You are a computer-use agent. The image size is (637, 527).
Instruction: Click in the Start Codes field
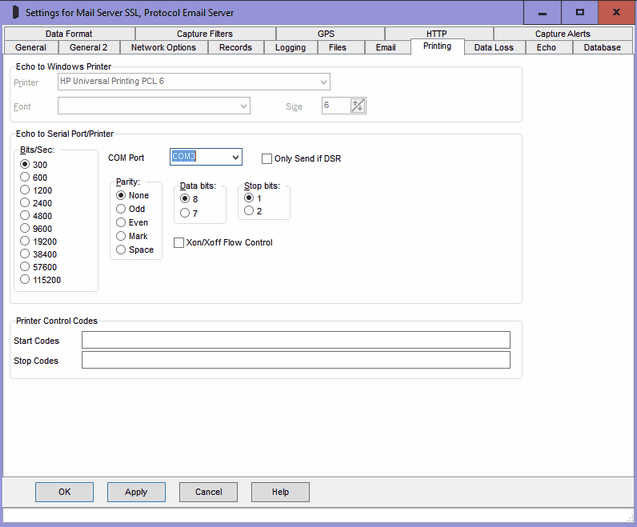[295, 340]
